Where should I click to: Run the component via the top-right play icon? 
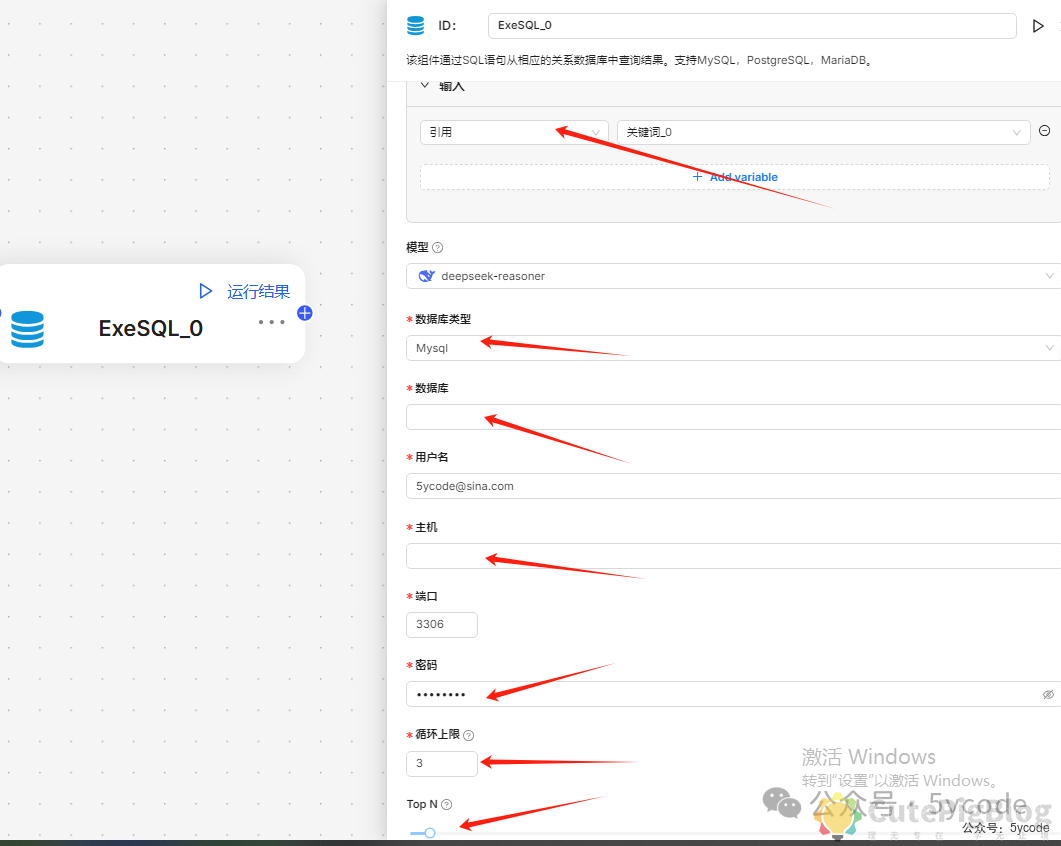[x=1039, y=26]
